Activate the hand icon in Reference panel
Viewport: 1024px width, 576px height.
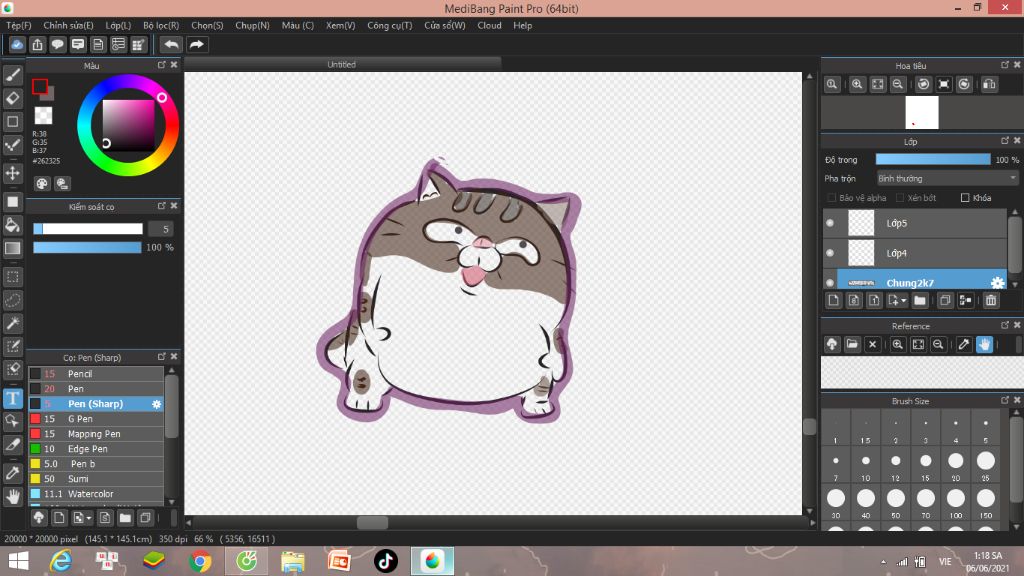point(984,344)
